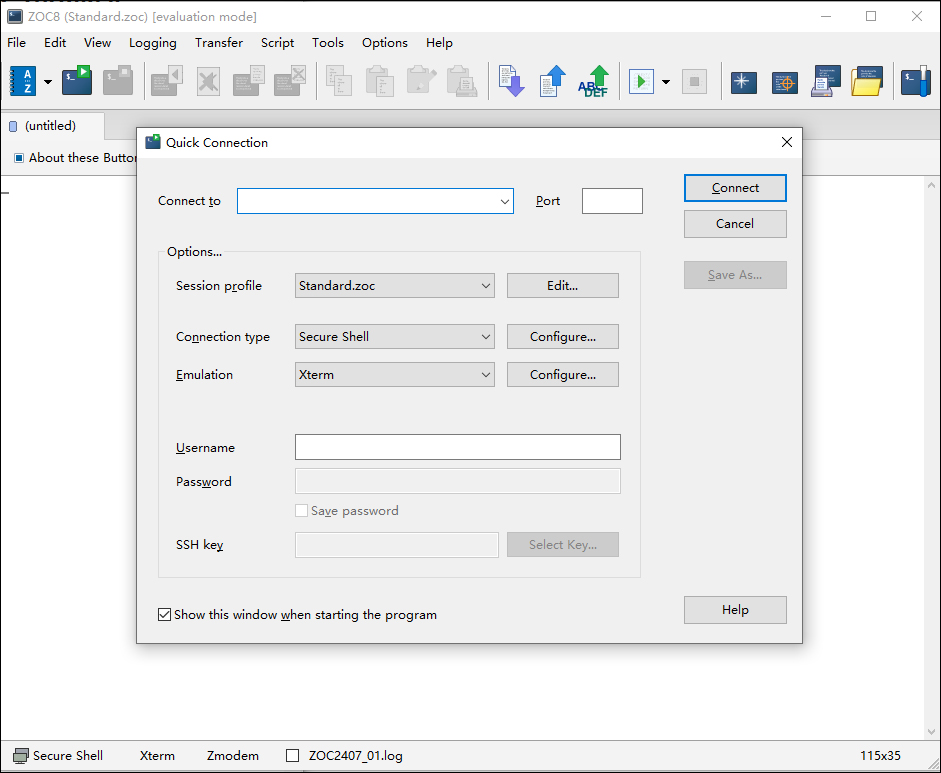Click the Port input field

point(612,201)
